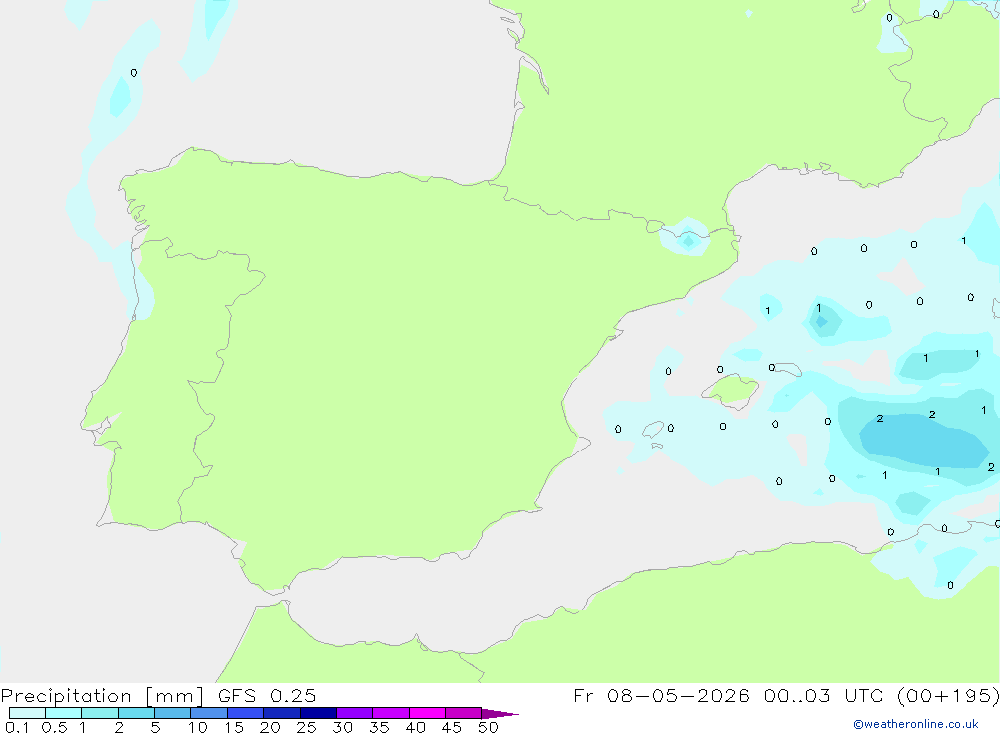Click the '(00+195)' forecast hour text
This screenshot has height=733, width=1000.
click(x=948, y=696)
